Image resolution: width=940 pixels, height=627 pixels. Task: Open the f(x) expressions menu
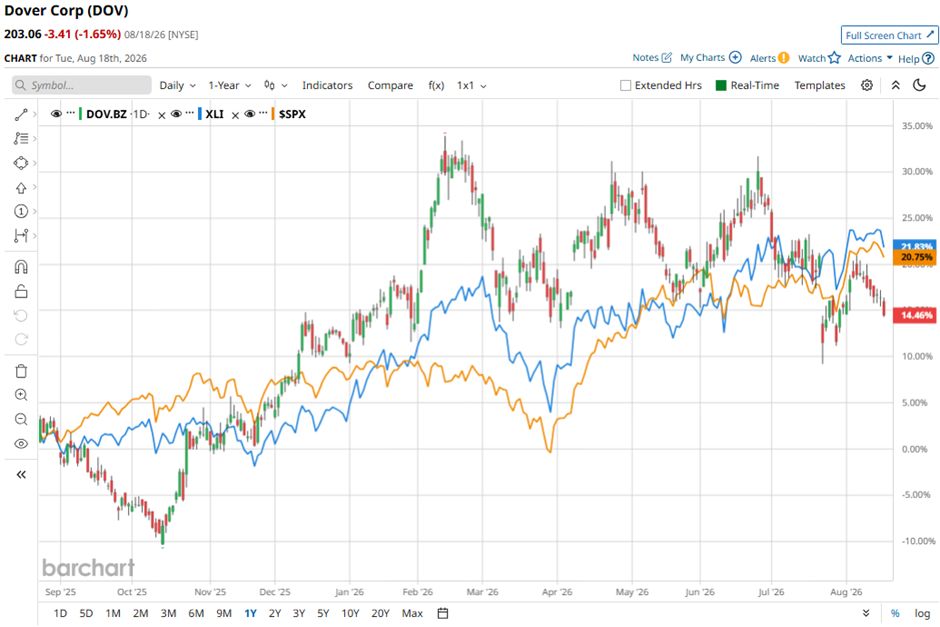pos(436,85)
